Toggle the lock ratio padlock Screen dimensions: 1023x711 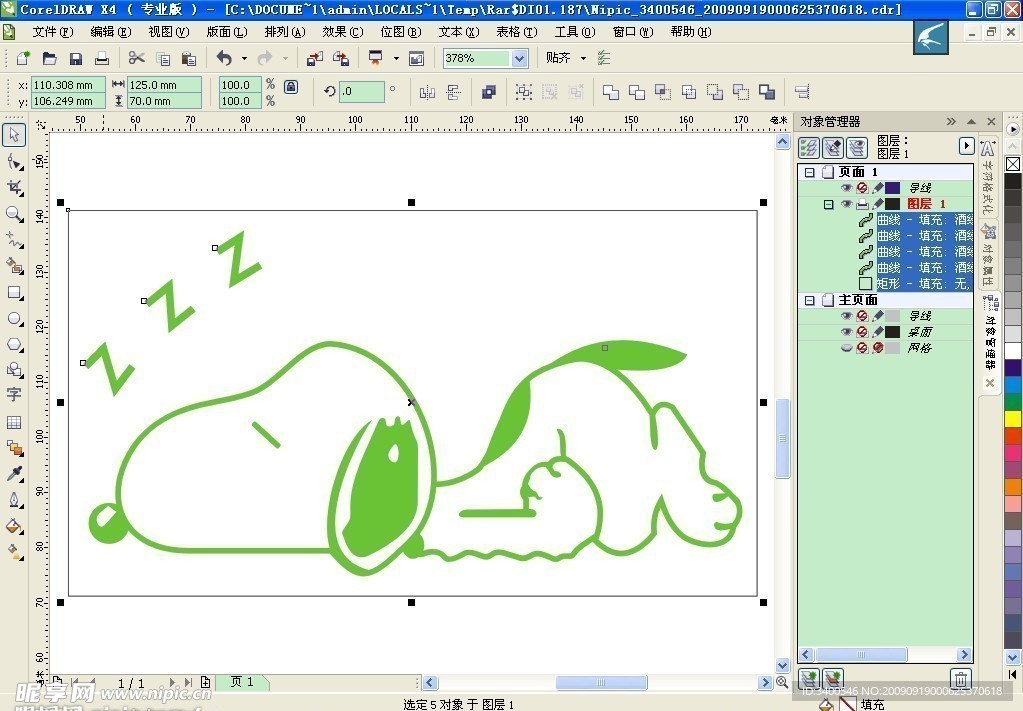(291, 86)
